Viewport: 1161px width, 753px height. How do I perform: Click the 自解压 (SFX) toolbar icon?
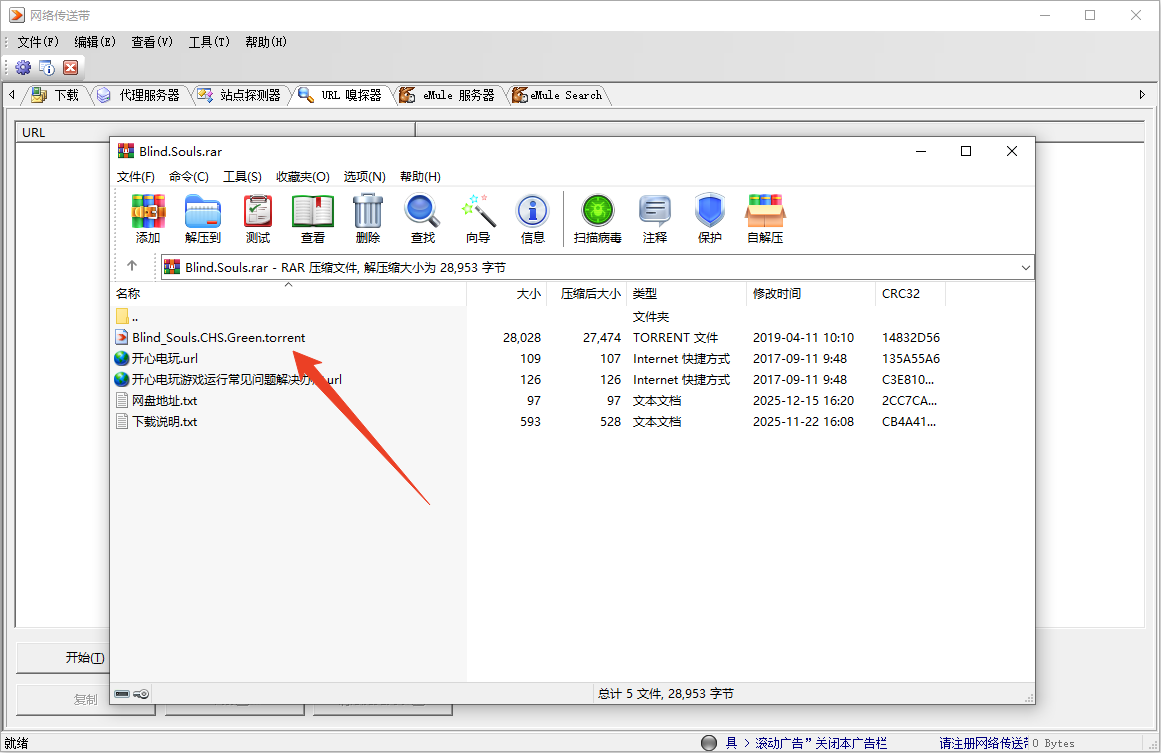click(765, 218)
